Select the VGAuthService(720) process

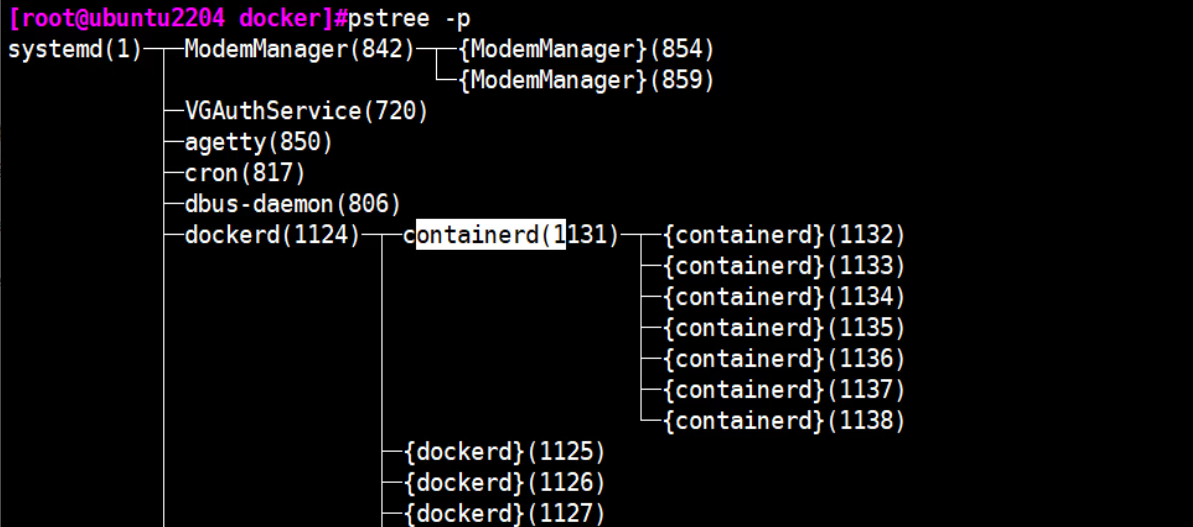[306, 112]
